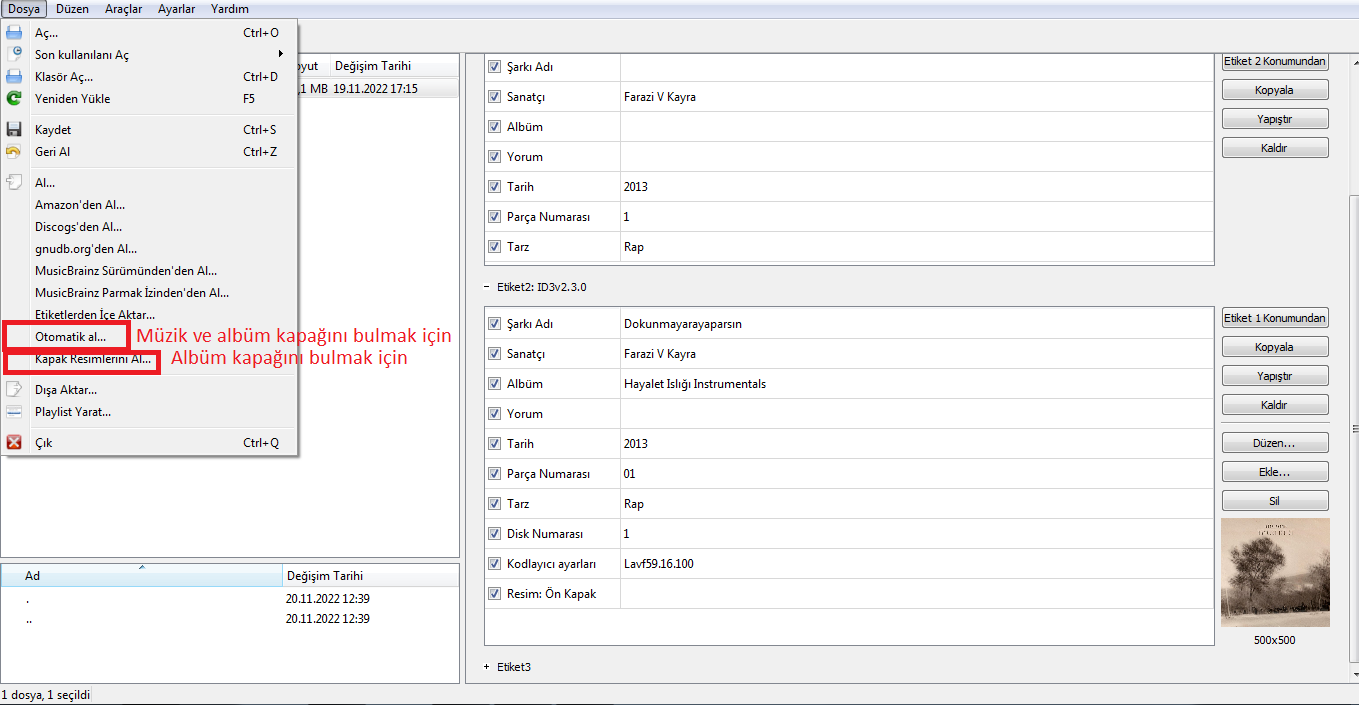Uncheck the Disk Numarası checkbox

494,534
